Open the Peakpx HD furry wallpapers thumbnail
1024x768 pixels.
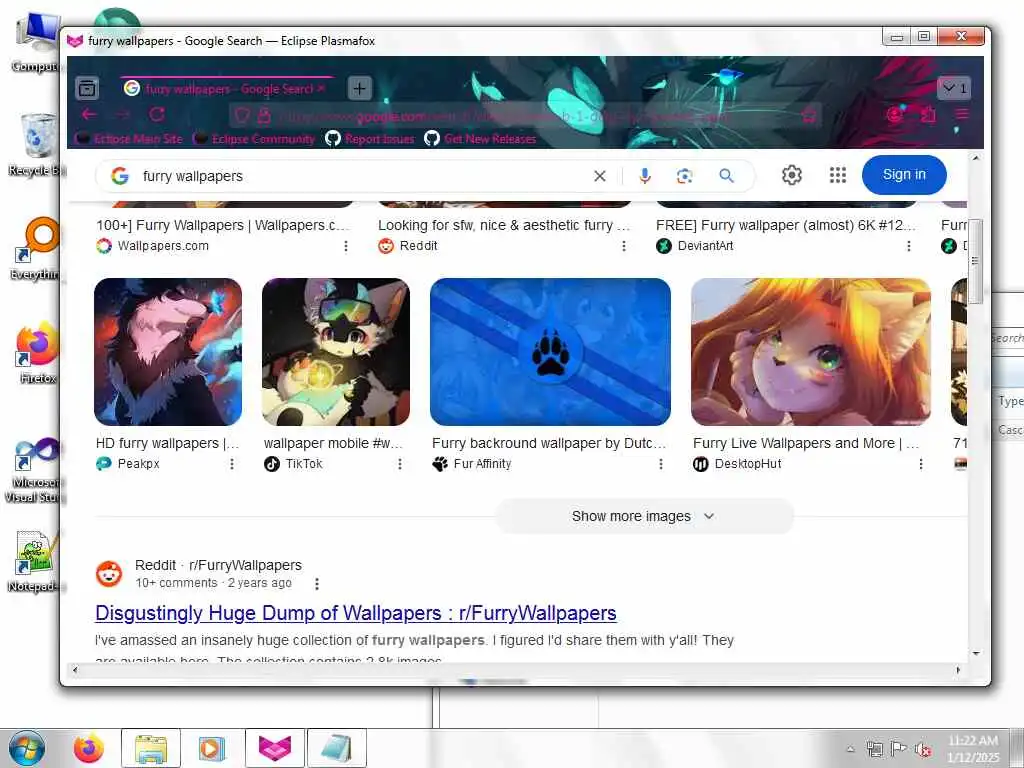pyautogui.click(x=168, y=352)
